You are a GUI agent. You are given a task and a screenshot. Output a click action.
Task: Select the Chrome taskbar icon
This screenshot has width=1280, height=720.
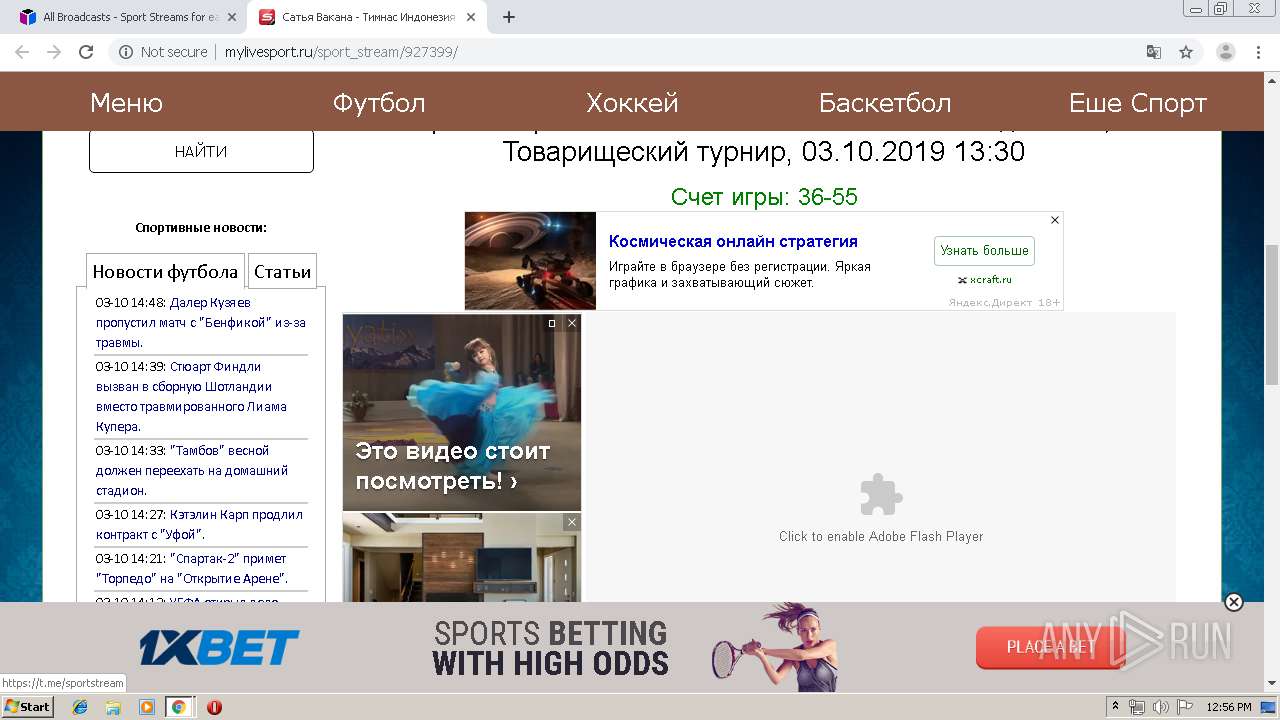pyautogui.click(x=178, y=707)
